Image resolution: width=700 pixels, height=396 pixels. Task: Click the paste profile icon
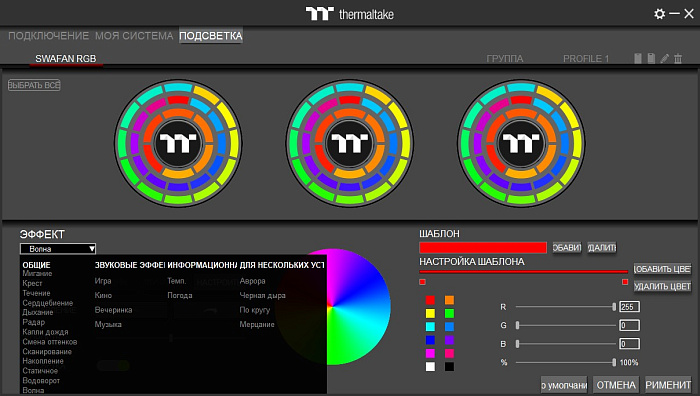[x=651, y=58]
